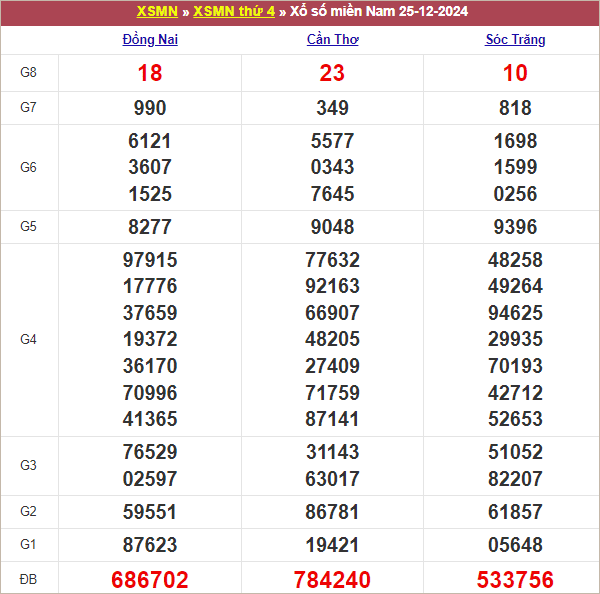Select G6 number 1525
The width and height of the screenshot is (600, 594).
pyautogui.click(x=150, y=194)
